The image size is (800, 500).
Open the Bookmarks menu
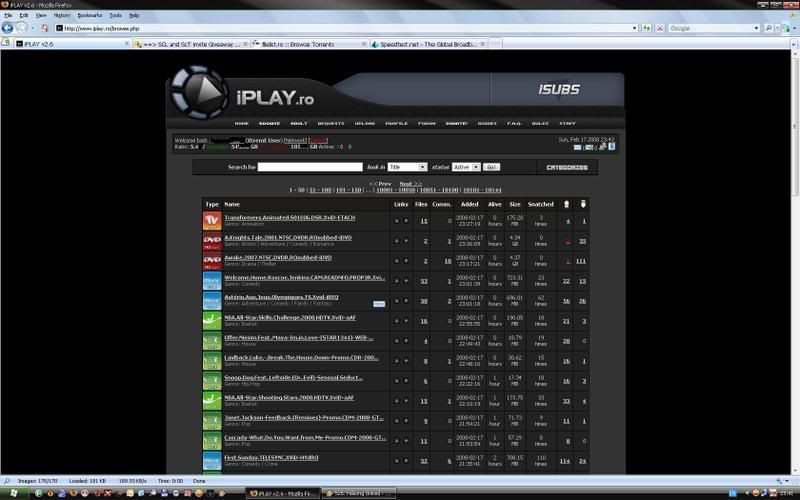pyautogui.click(x=90, y=15)
